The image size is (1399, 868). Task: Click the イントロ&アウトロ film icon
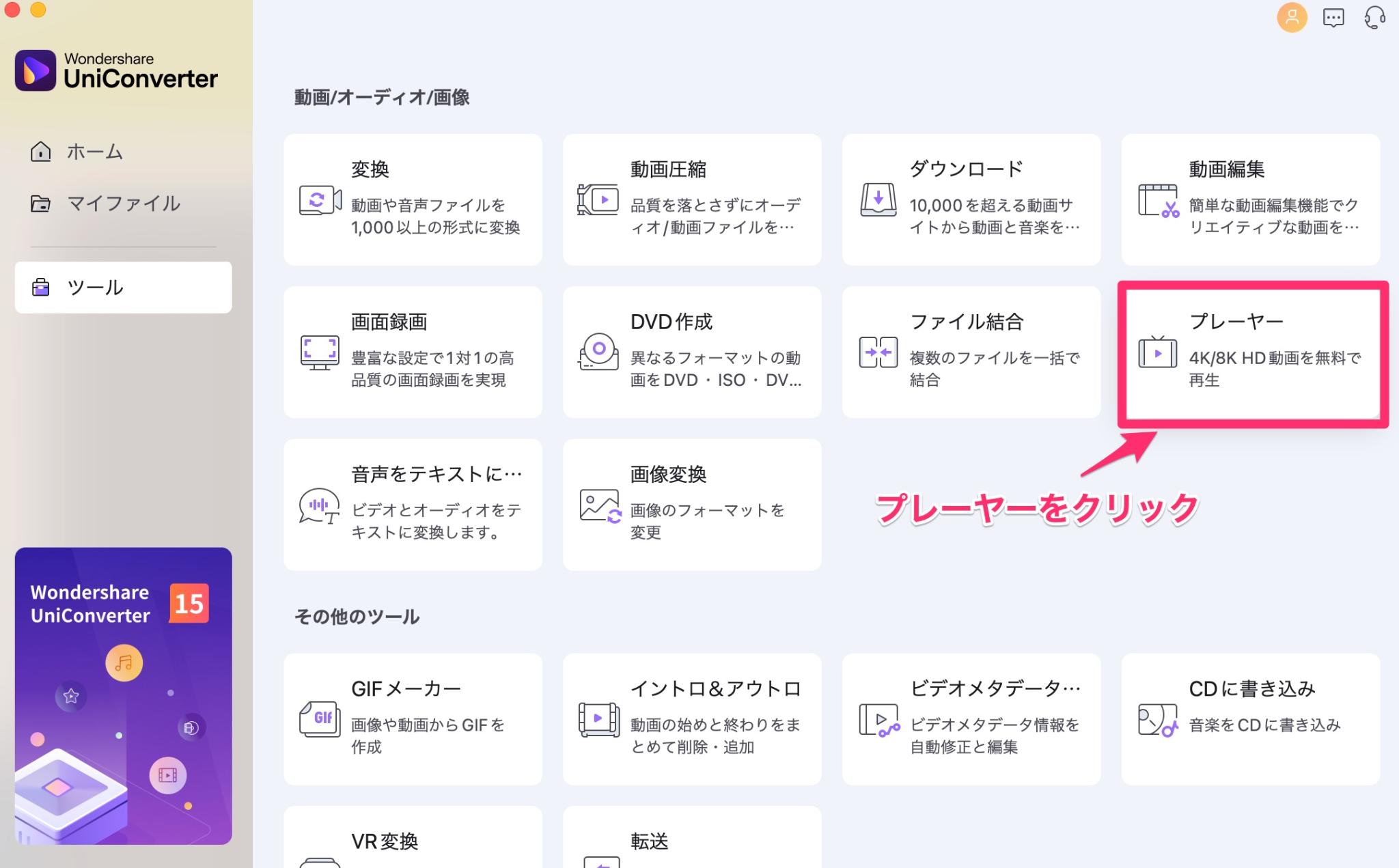599,720
